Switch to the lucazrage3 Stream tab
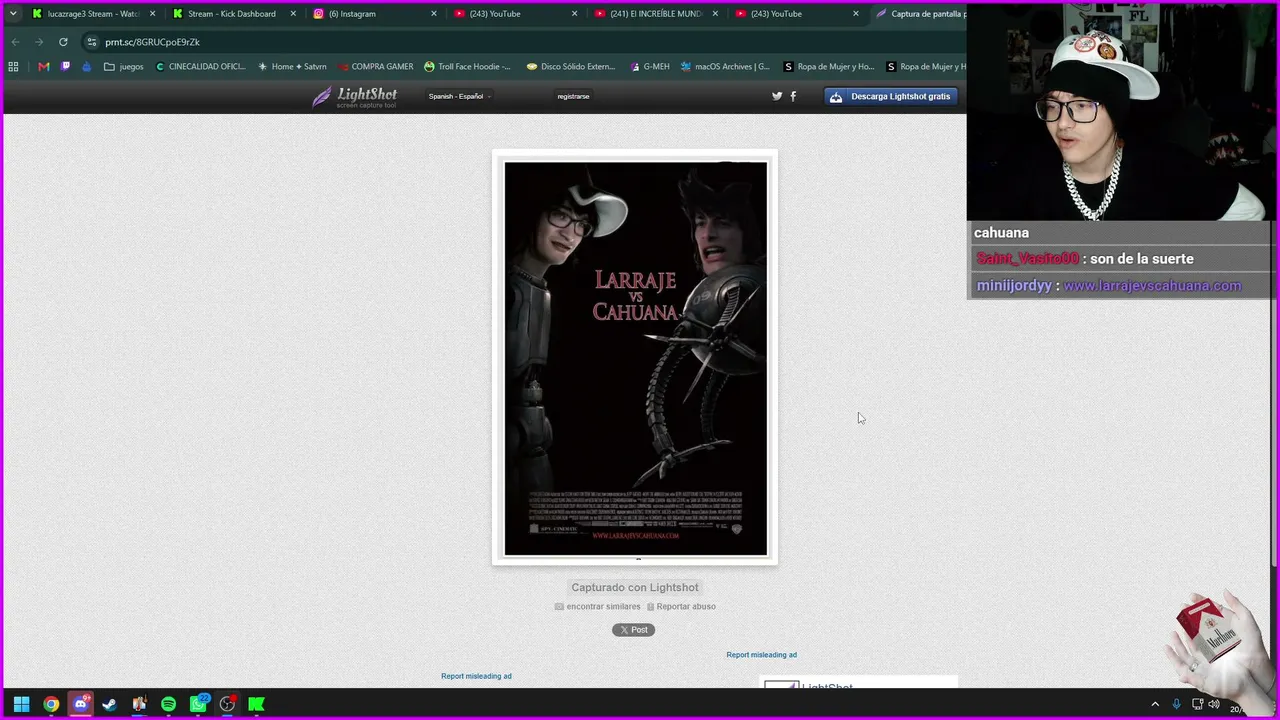The width and height of the screenshot is (1280, 720). pos(93,14)
